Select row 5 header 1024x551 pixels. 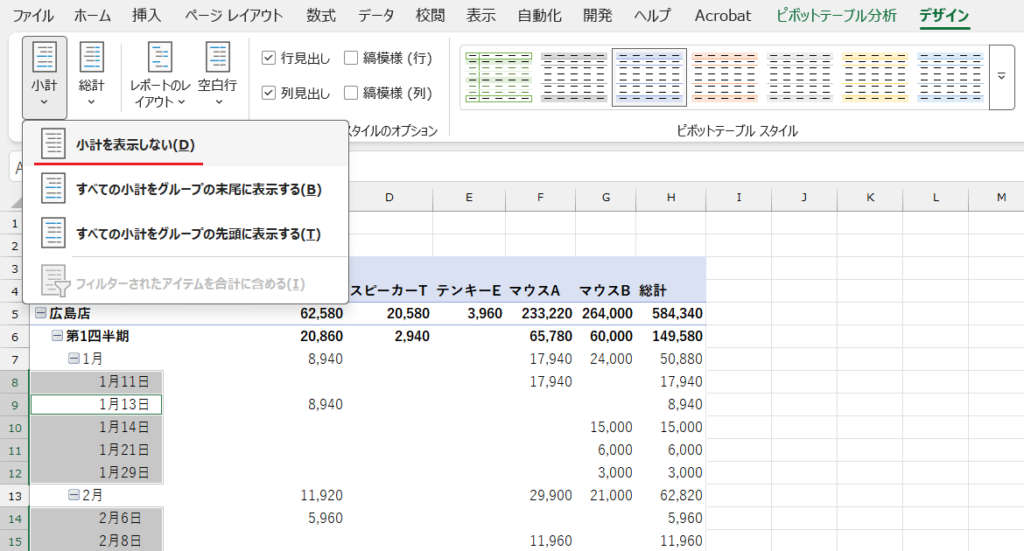[14, 314]
